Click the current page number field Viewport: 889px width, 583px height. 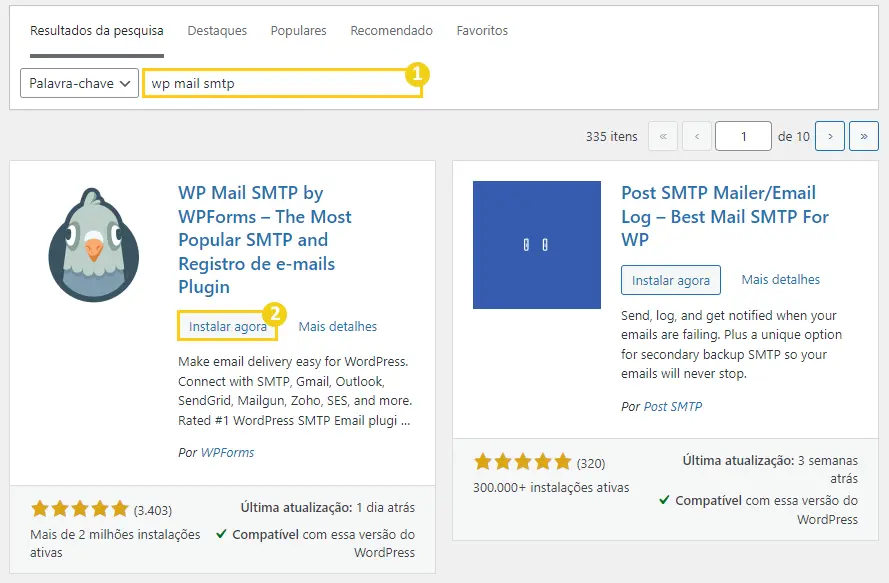coord(743,136)
